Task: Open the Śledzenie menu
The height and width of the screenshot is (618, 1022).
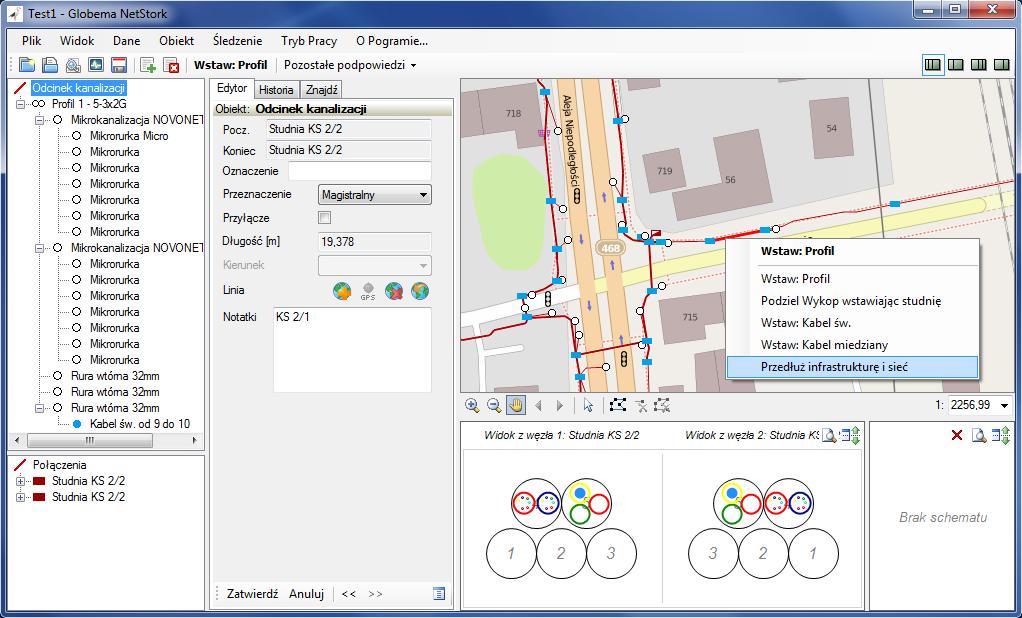Action: (x=237, y=40)
